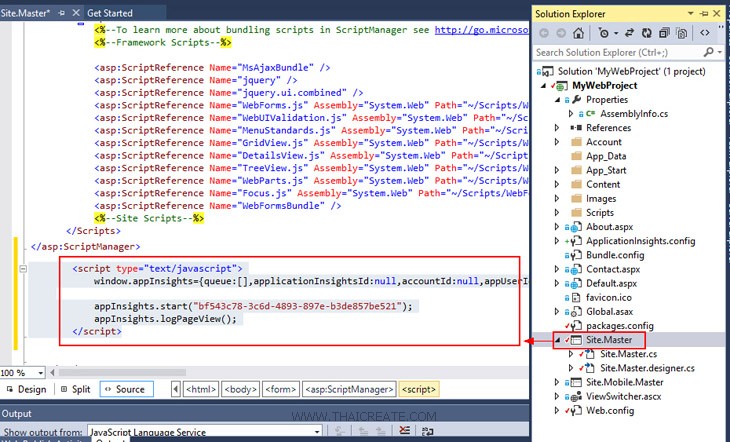Image resolution: width=730 pixels, height=442 pixels.
Task: Select the <asp:ScriptManager> tag navigator
Action: pyautogui.click(x=349, y=389)
